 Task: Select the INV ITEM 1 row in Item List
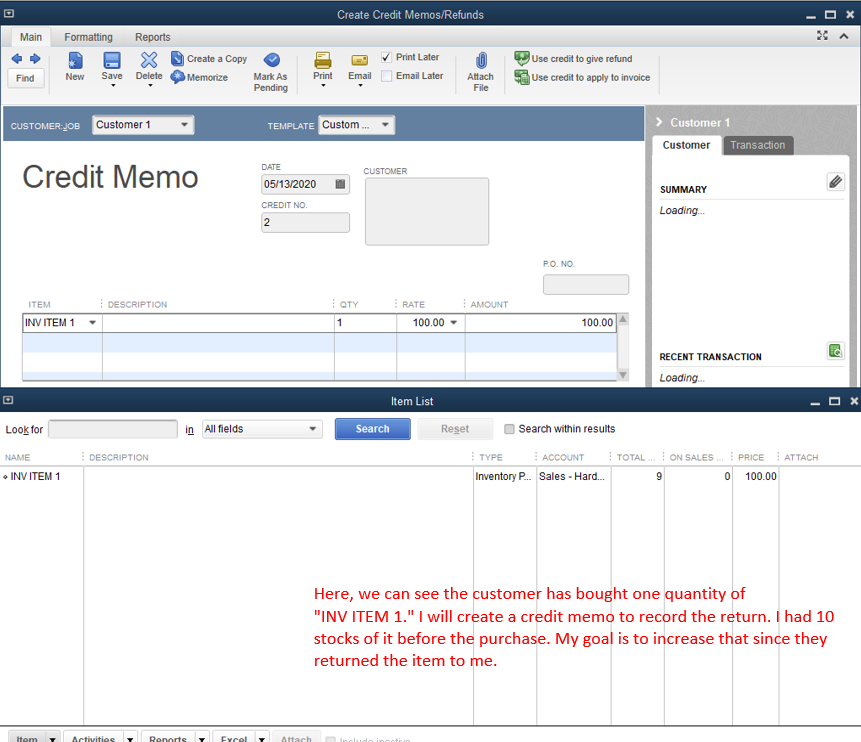tap(430, 476)
